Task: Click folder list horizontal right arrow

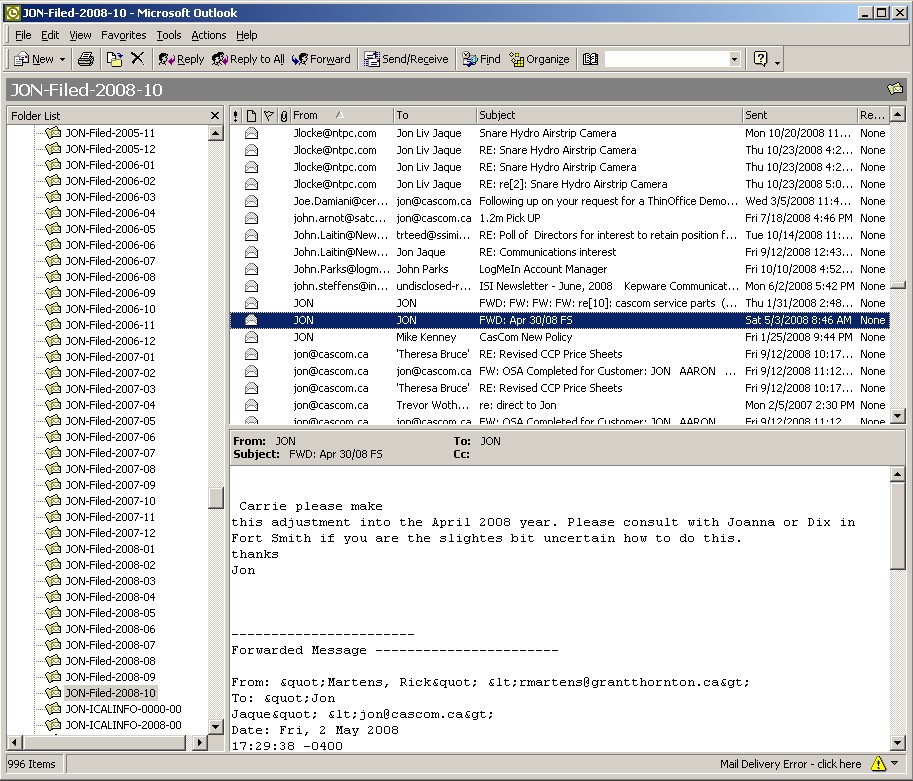Action: click(200, 742)
